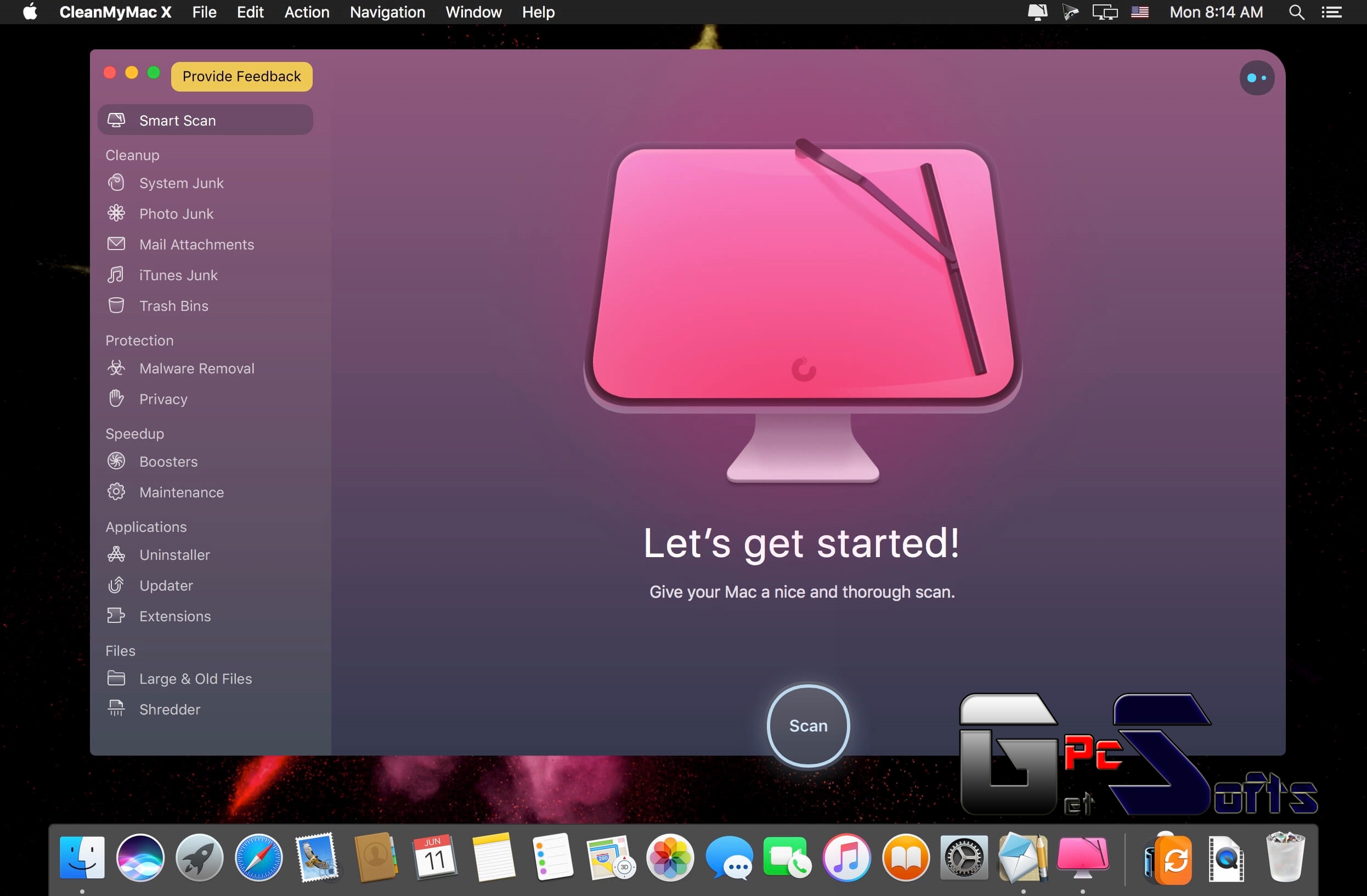Click the assistant dots icon
This screenshot has width=1367, height=896.
[1257, 78]
